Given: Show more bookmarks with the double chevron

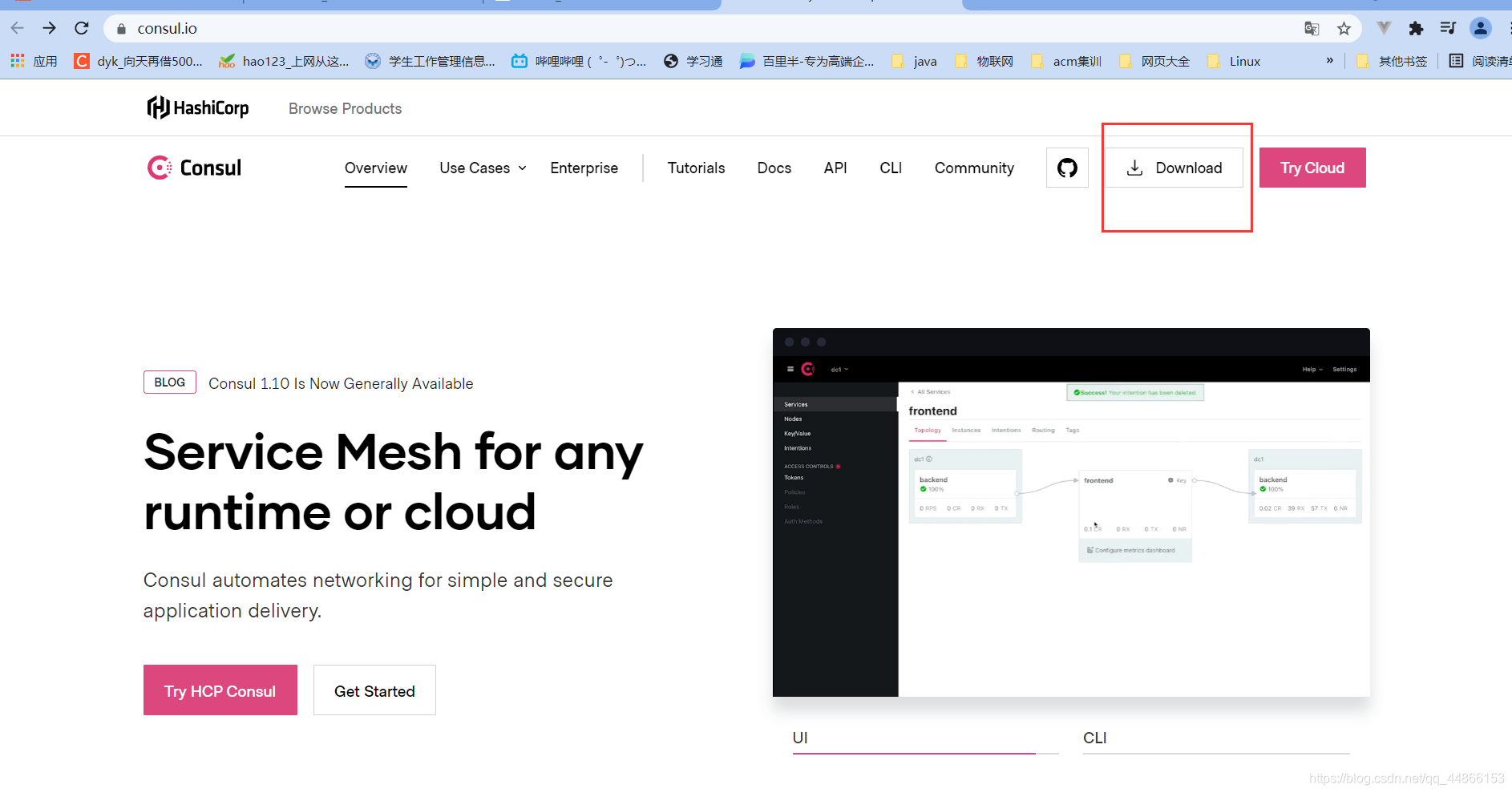Looking at the screenshot, I should coord(1330,61).
